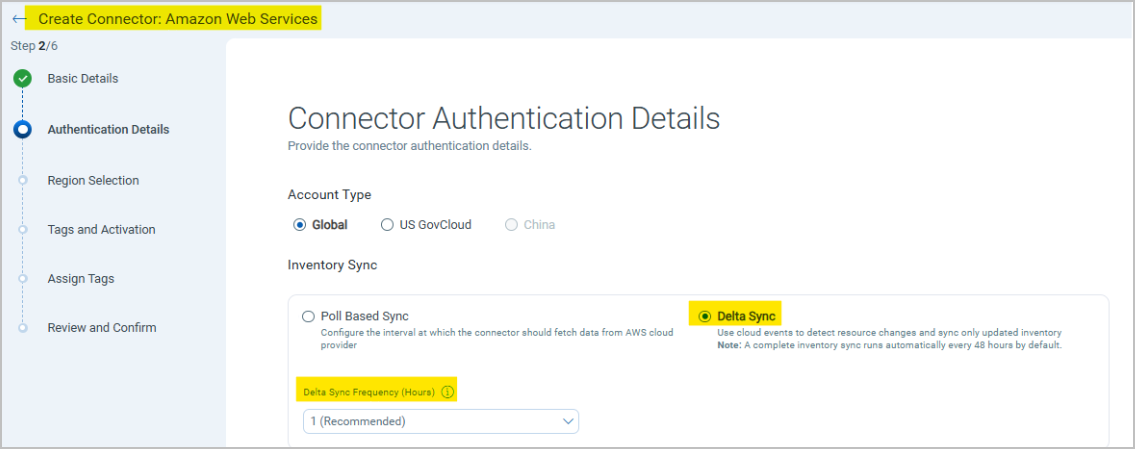1135x449 pixels.
Task: Select the China account type
Action: 511,224
